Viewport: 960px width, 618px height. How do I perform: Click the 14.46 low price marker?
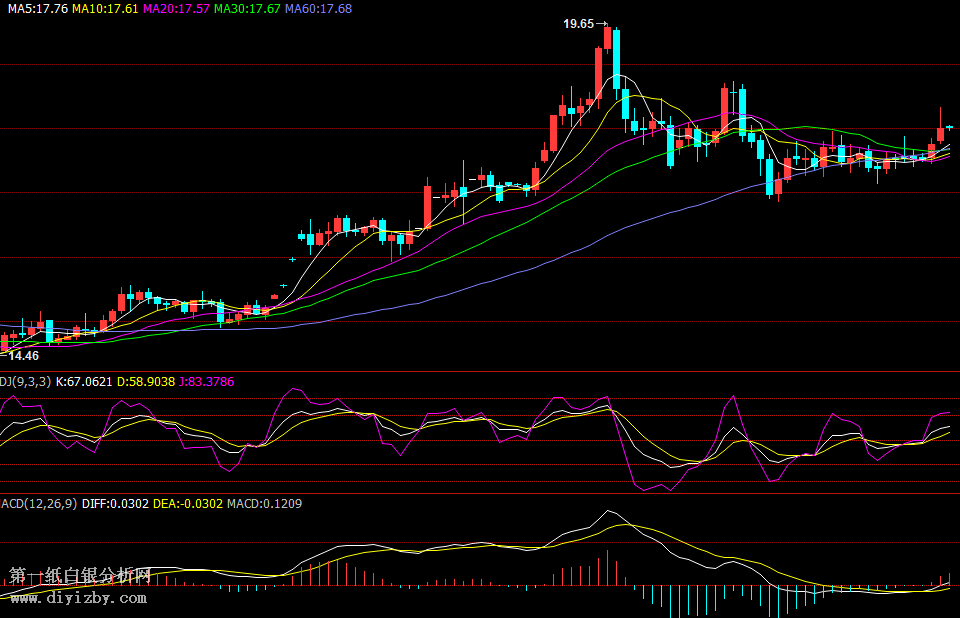(x=24, y=355)
